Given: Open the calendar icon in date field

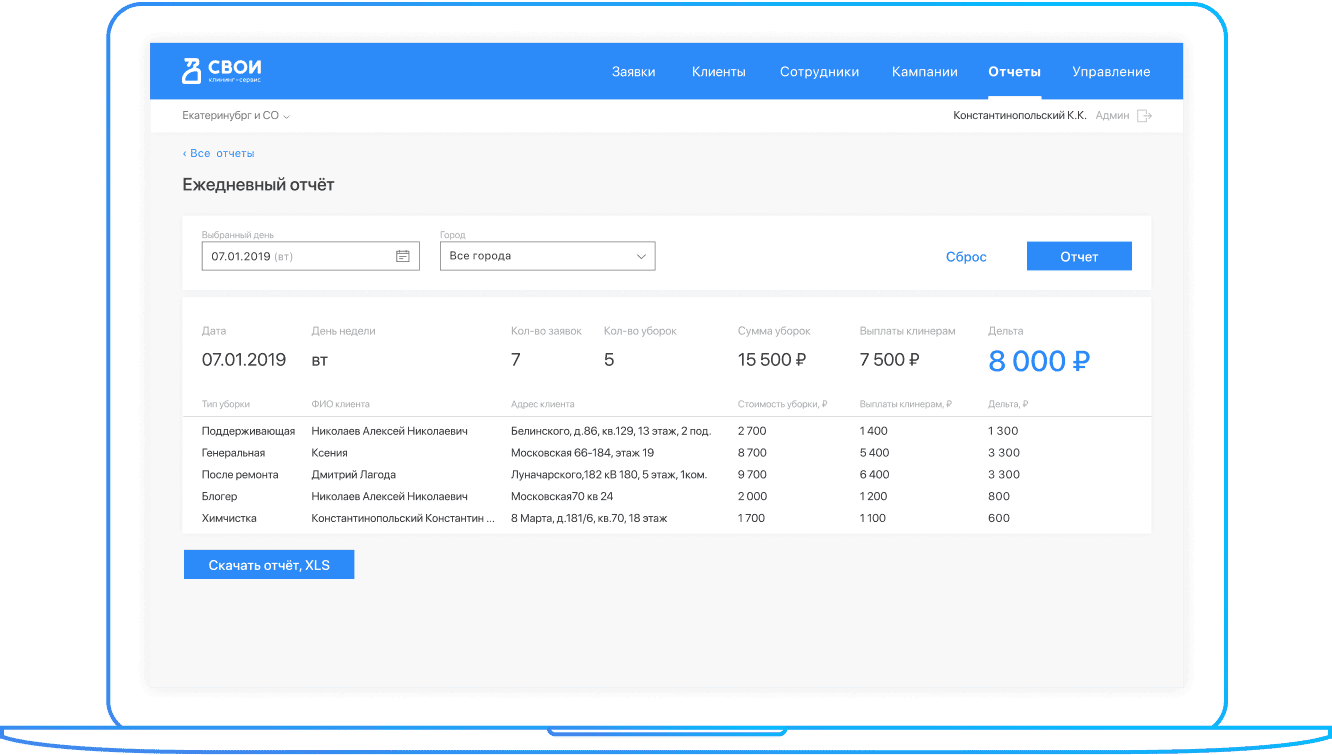Looking at the screenshot, I should point(402,256).
